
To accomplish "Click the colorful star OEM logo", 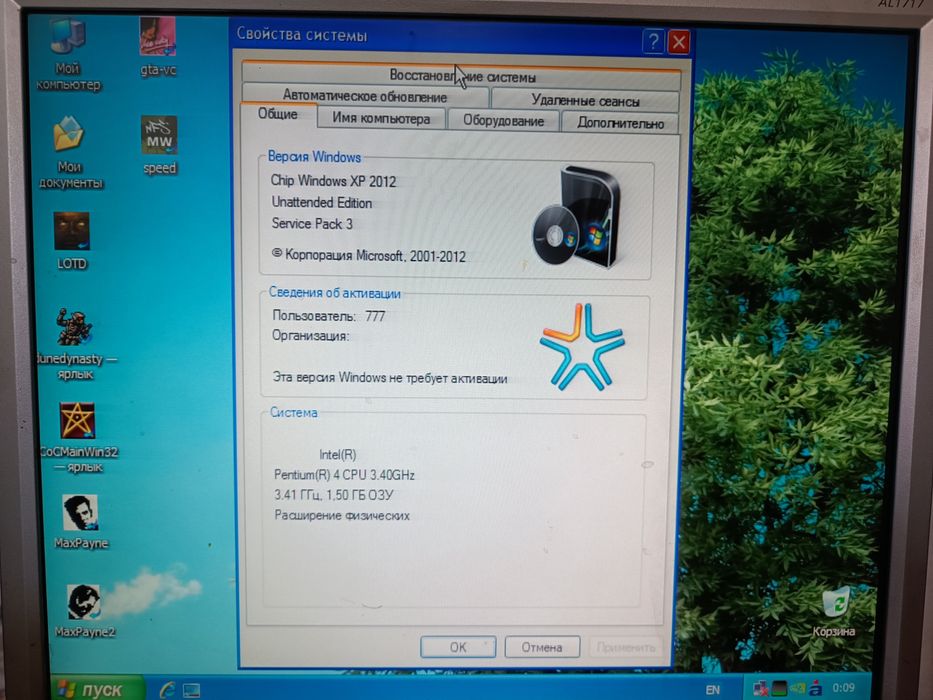I will (x=582, y=346).
